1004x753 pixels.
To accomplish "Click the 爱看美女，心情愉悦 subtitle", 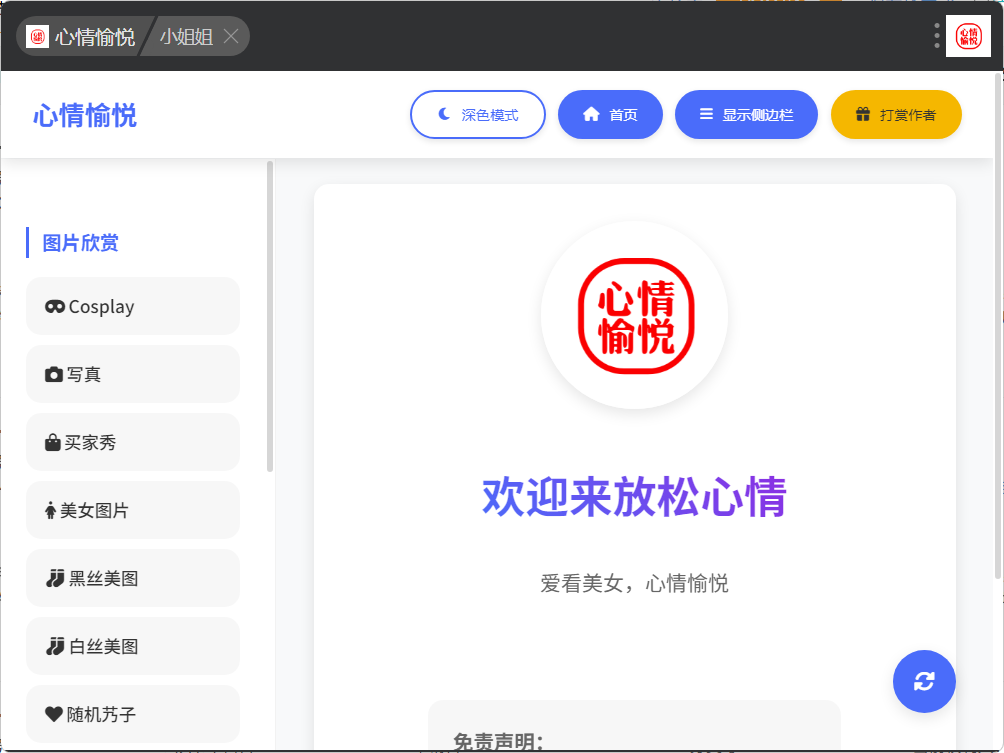I will tap(634, 583).
